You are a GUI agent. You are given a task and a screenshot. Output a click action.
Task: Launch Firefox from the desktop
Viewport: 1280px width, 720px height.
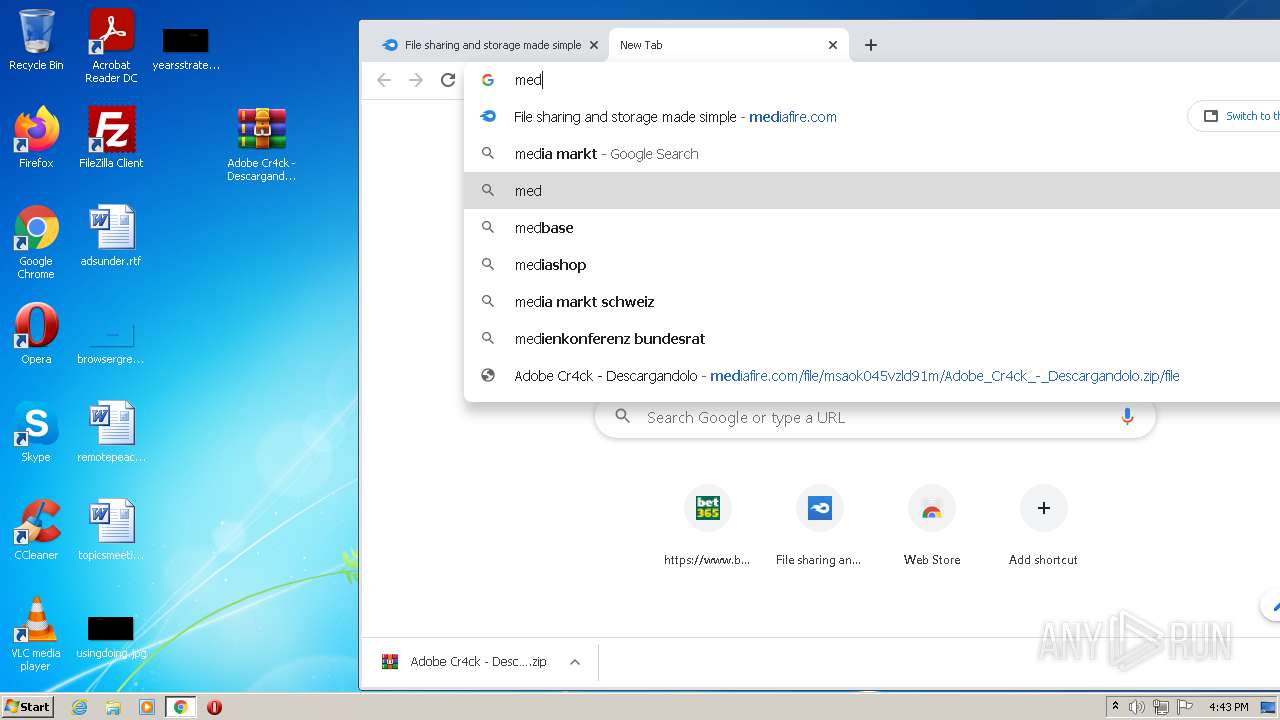pos(36,138)
